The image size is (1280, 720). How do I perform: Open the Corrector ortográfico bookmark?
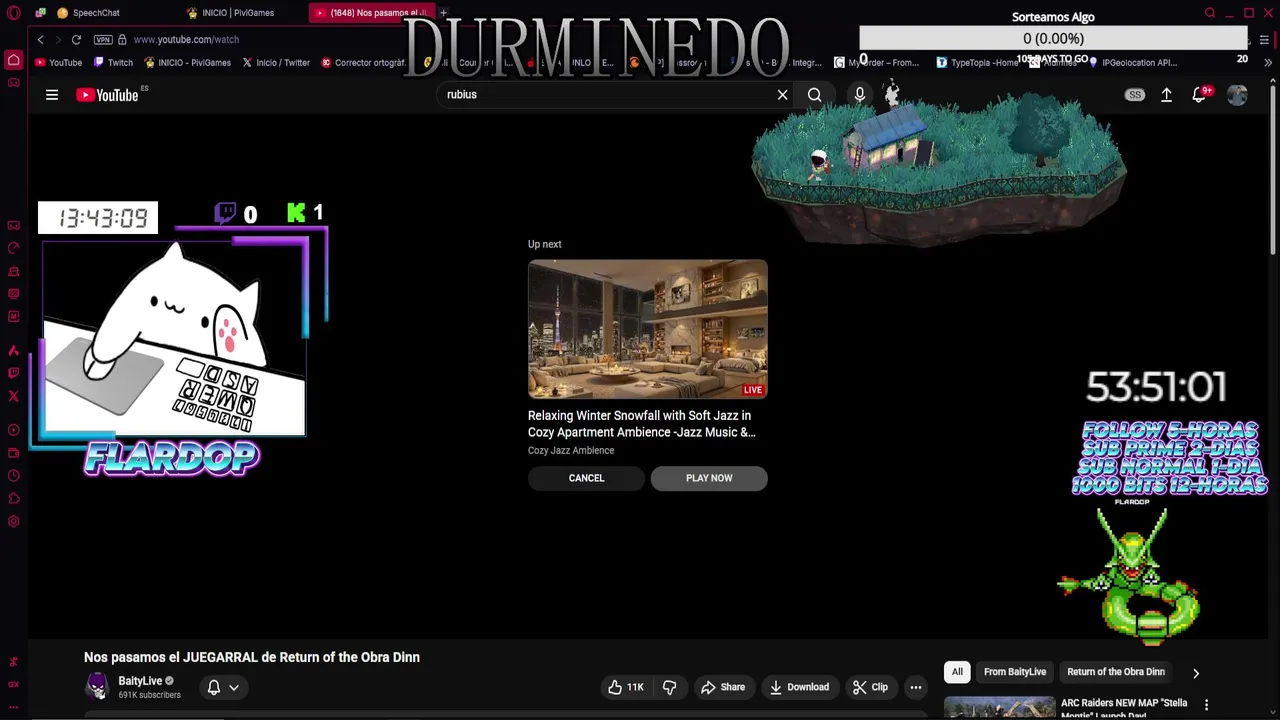pyautogui.click(x=363, y=62)
